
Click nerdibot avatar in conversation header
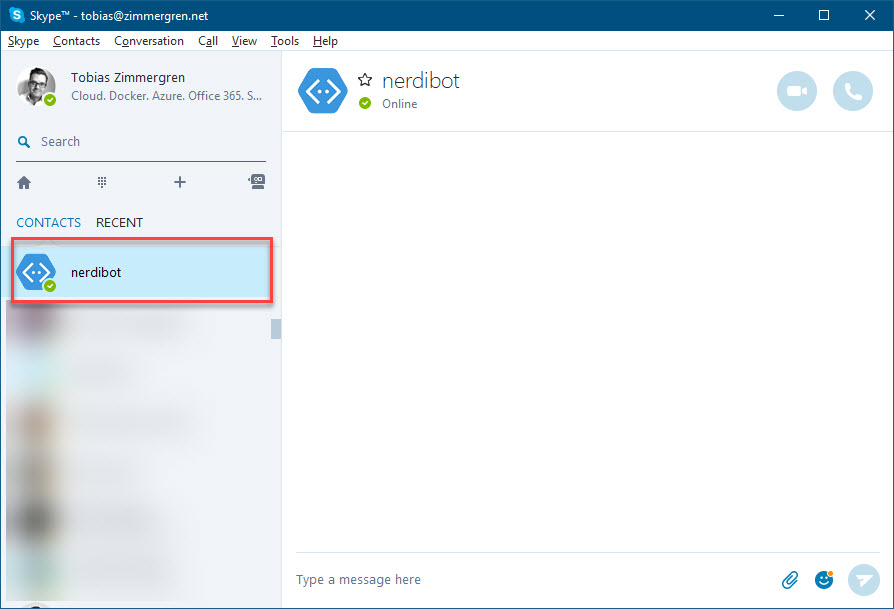coord(323,91)
